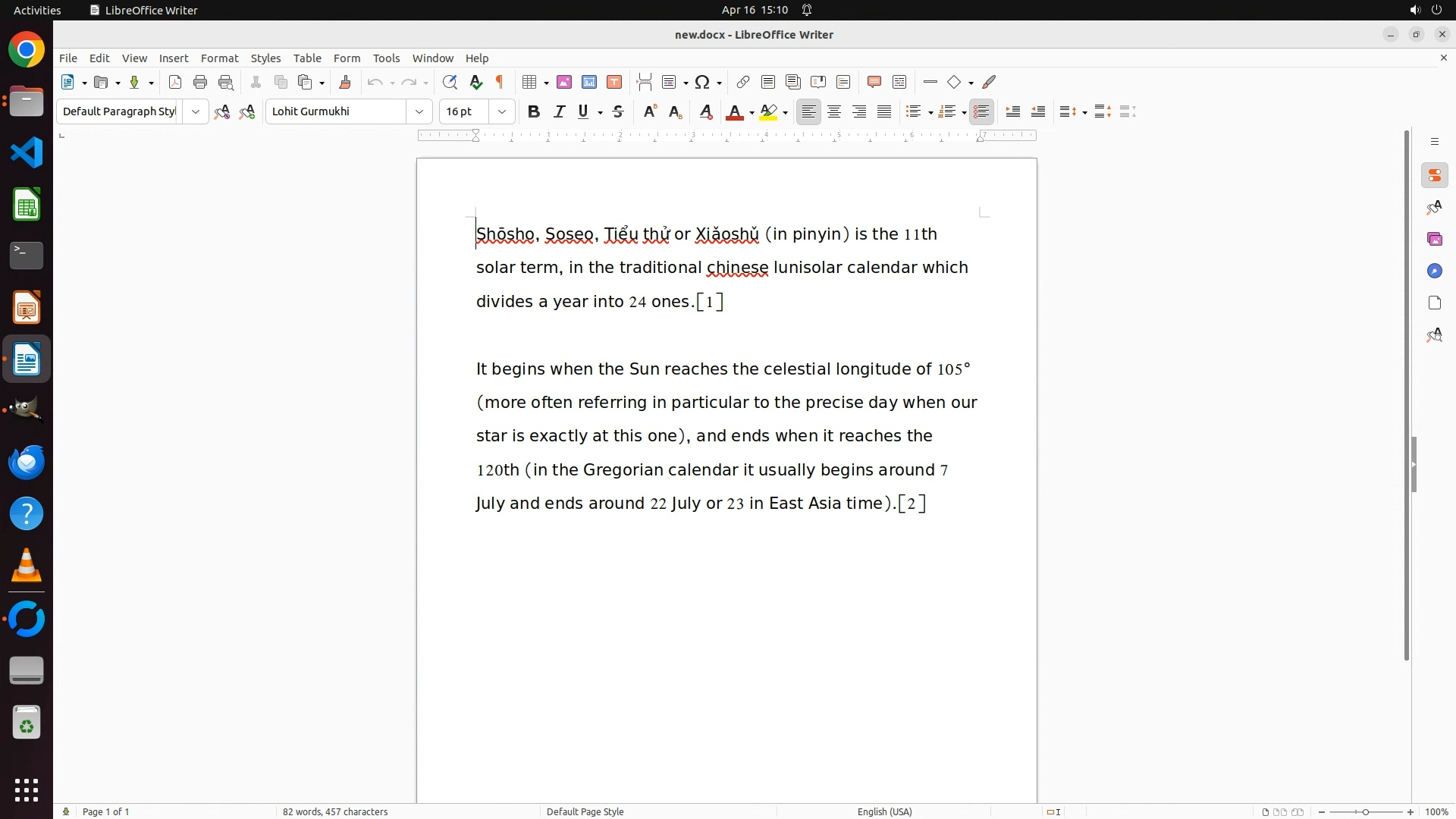Click the Export as PDF icon
This screenshot has height=819, width=1456.
pos(175,82)
